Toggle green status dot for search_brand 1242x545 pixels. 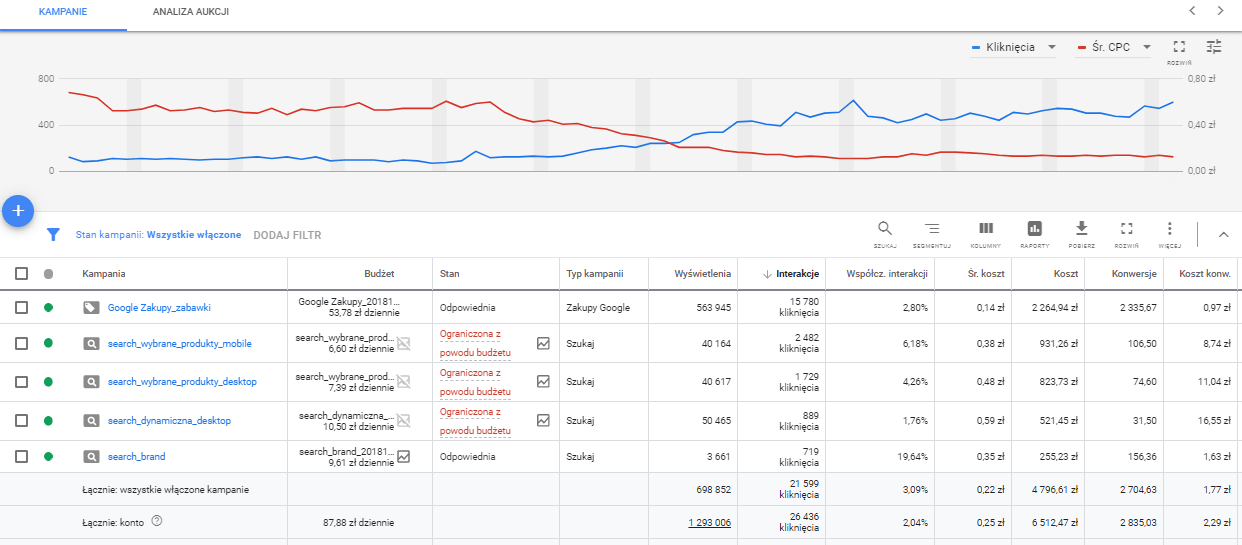click(48, 456)
